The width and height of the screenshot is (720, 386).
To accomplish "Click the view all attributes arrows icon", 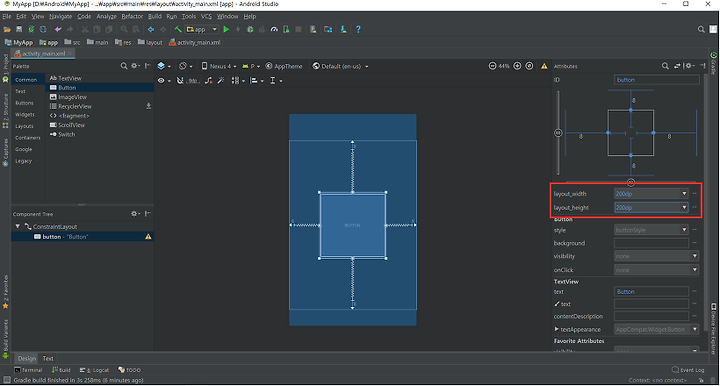I will pyautogui.click(x=677, y=66).
